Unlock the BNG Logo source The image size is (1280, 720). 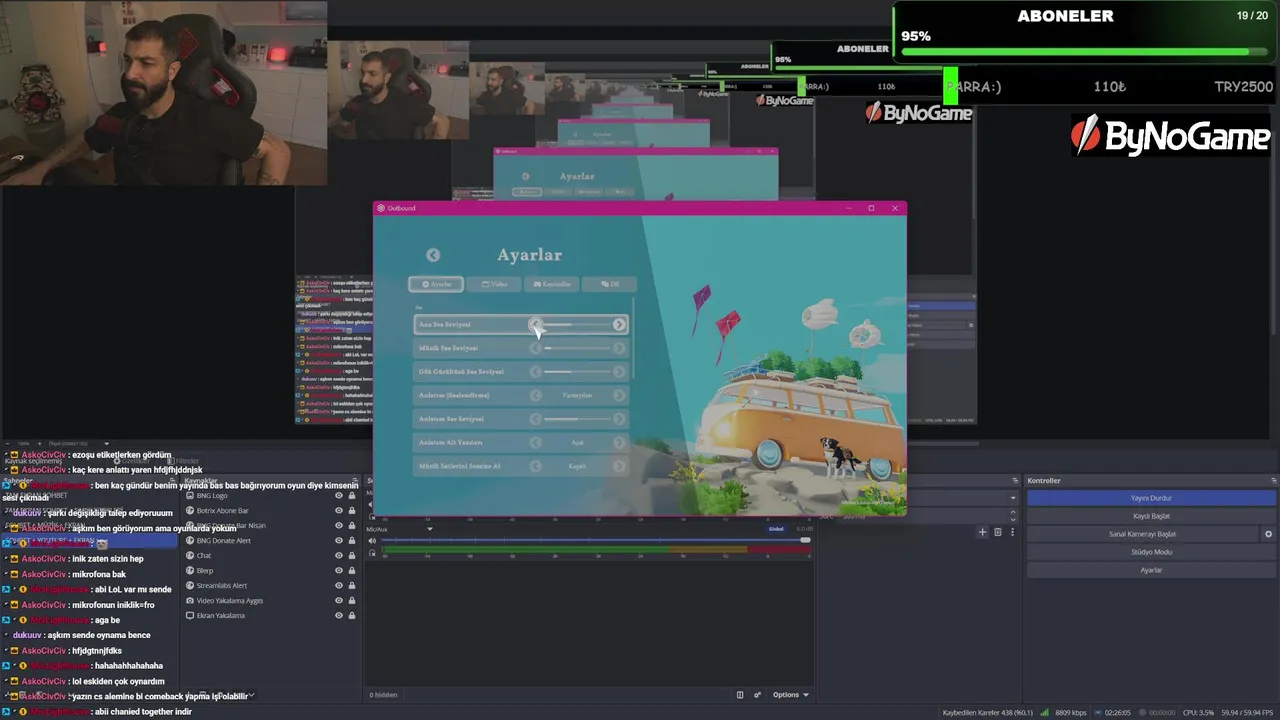[x=352, y=496]
